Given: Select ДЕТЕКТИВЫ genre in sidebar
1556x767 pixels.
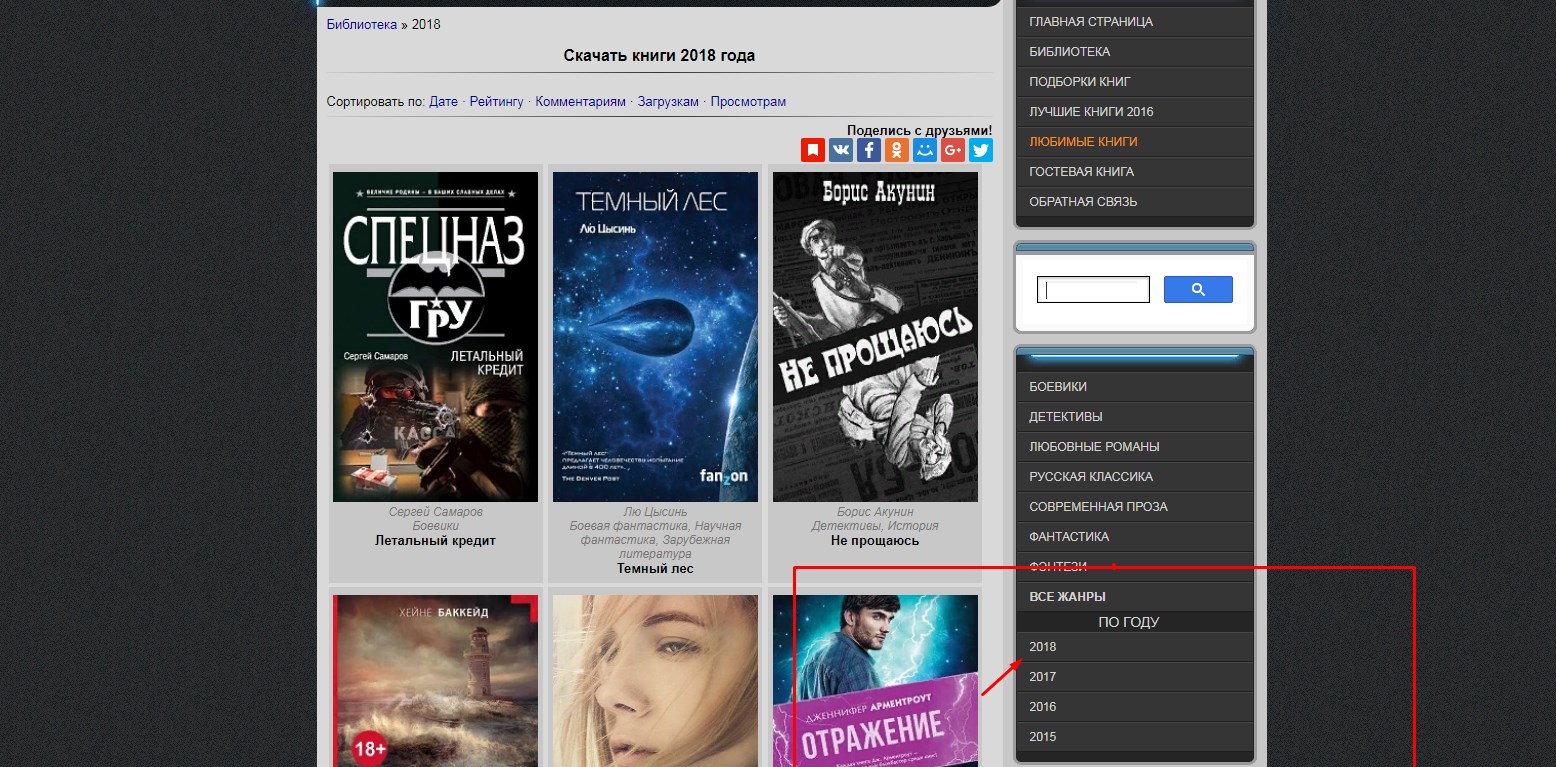Looking at the screenshot, I should tap(1066, 417).
